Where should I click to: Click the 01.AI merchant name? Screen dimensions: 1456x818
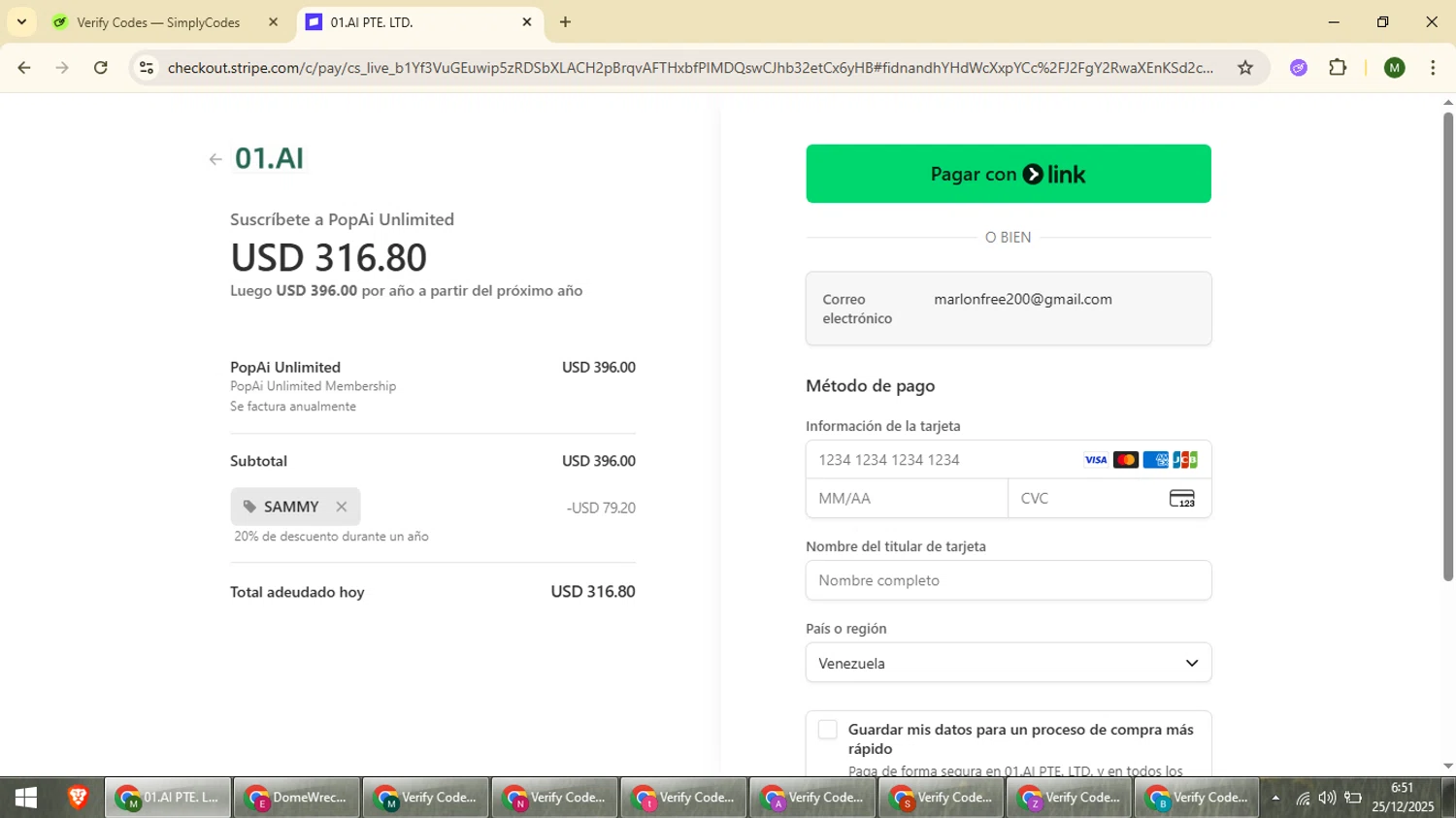point(270,158)
